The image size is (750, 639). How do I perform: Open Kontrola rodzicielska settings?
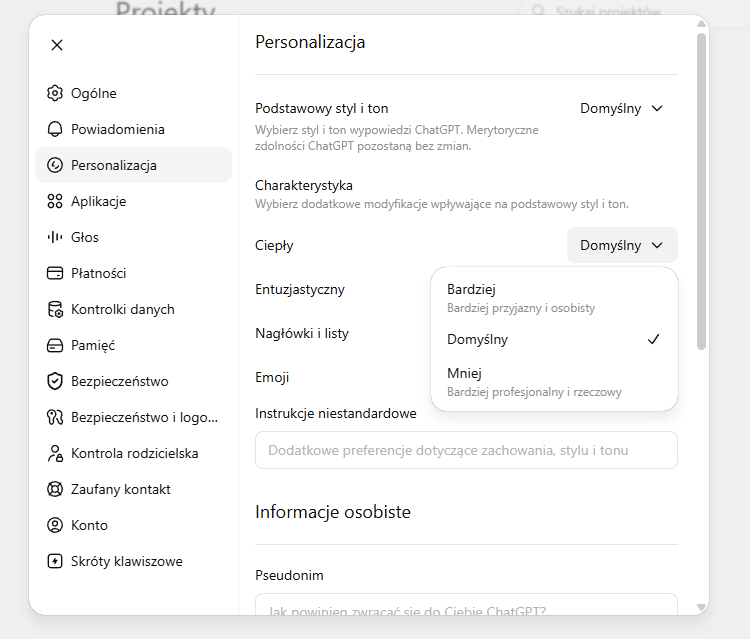(133, 453)
